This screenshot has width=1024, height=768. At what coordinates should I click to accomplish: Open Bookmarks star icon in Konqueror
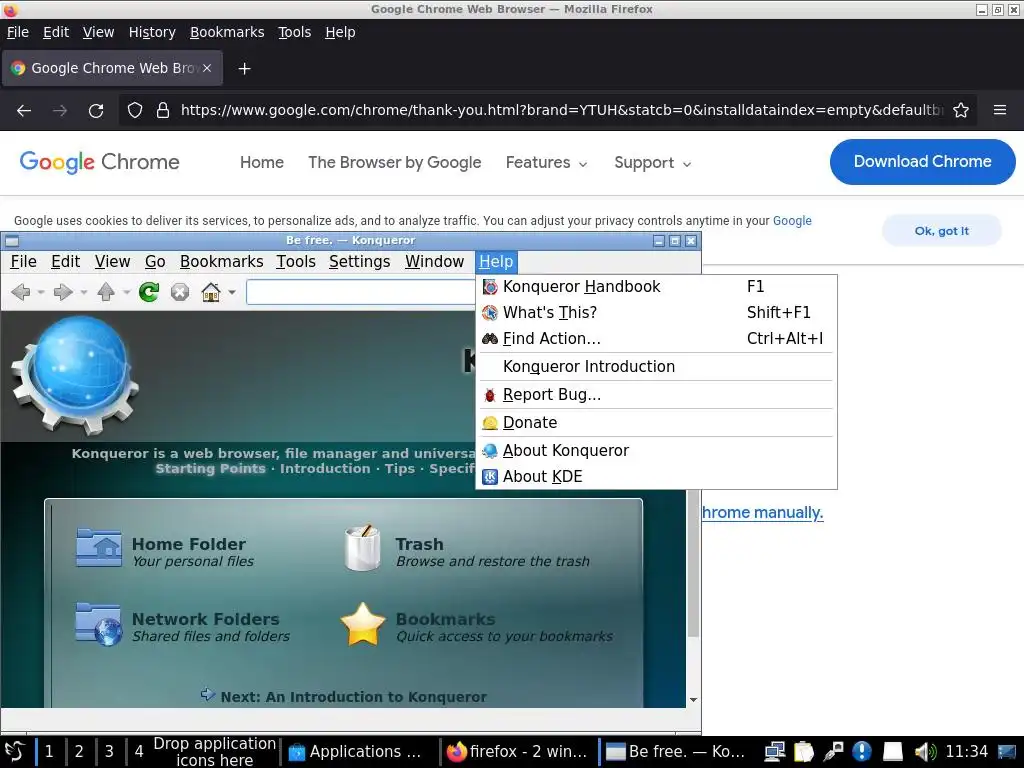click(363, 624)
